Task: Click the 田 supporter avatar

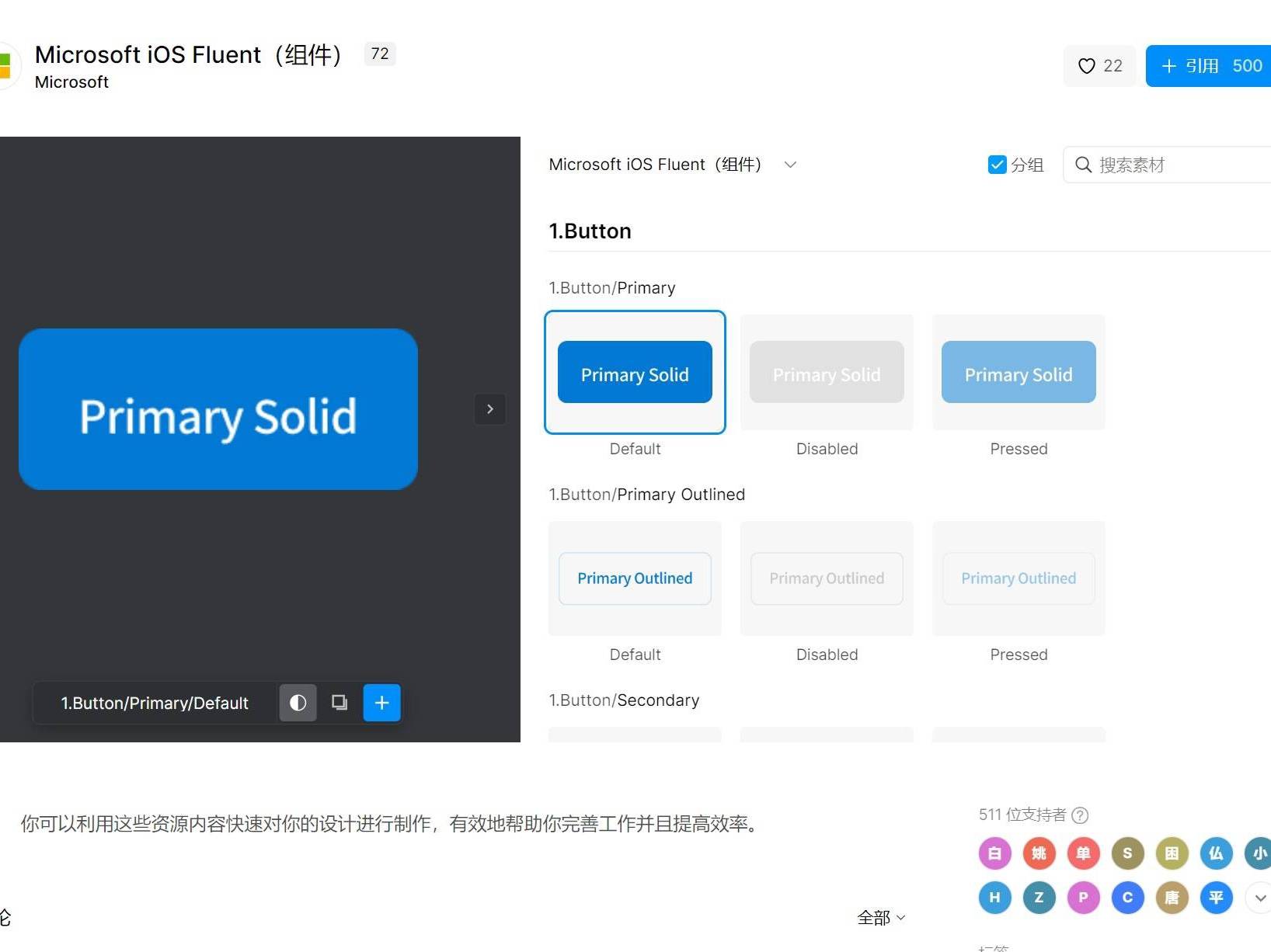Action: click(1172, 853)
